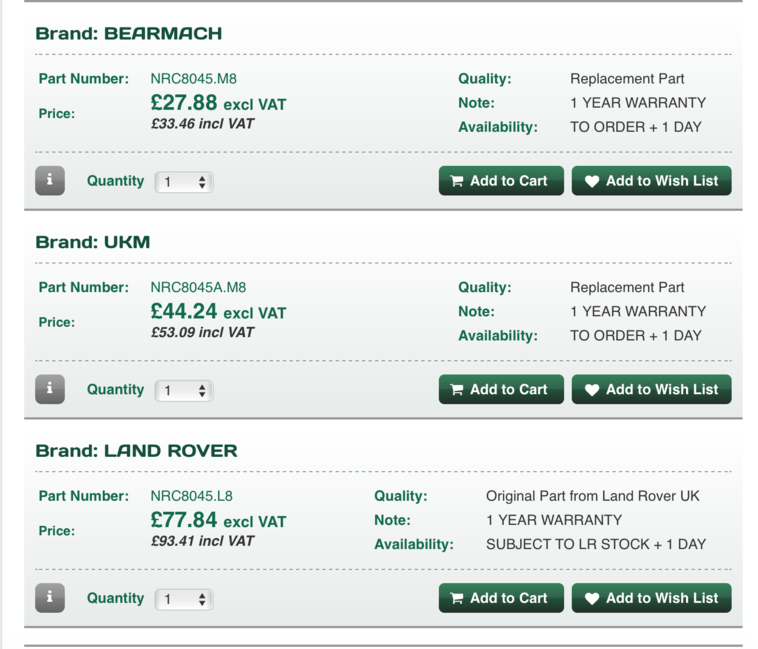Select the £27.88 excl VAT price

(x=219, y=103)
